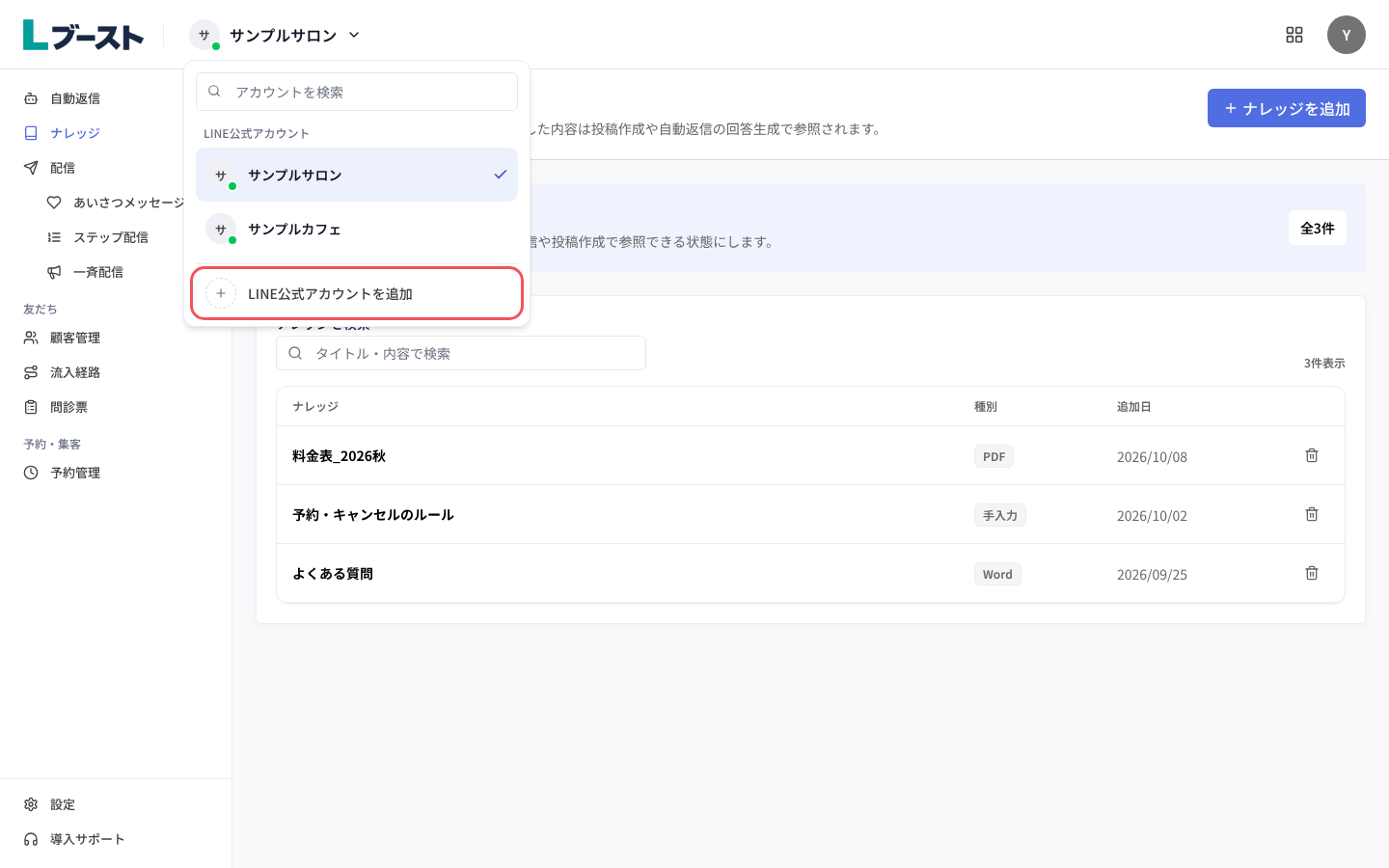This screenshot has width=1389, height=868.
Task: Click the plus icon for adding LINE account
Action: (x=221, y=293)
